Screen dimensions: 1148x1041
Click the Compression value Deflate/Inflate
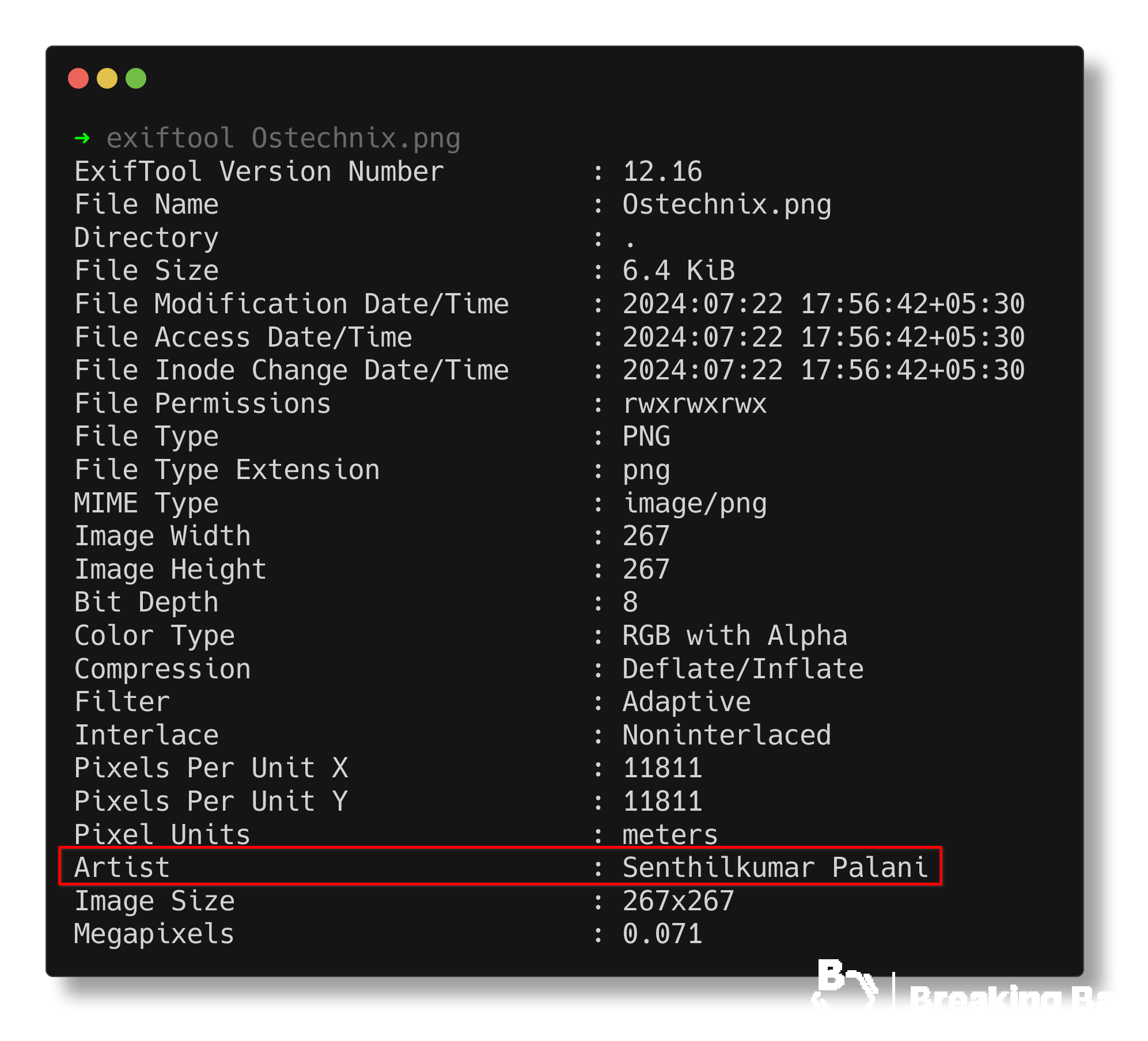(x=743, y=669)
